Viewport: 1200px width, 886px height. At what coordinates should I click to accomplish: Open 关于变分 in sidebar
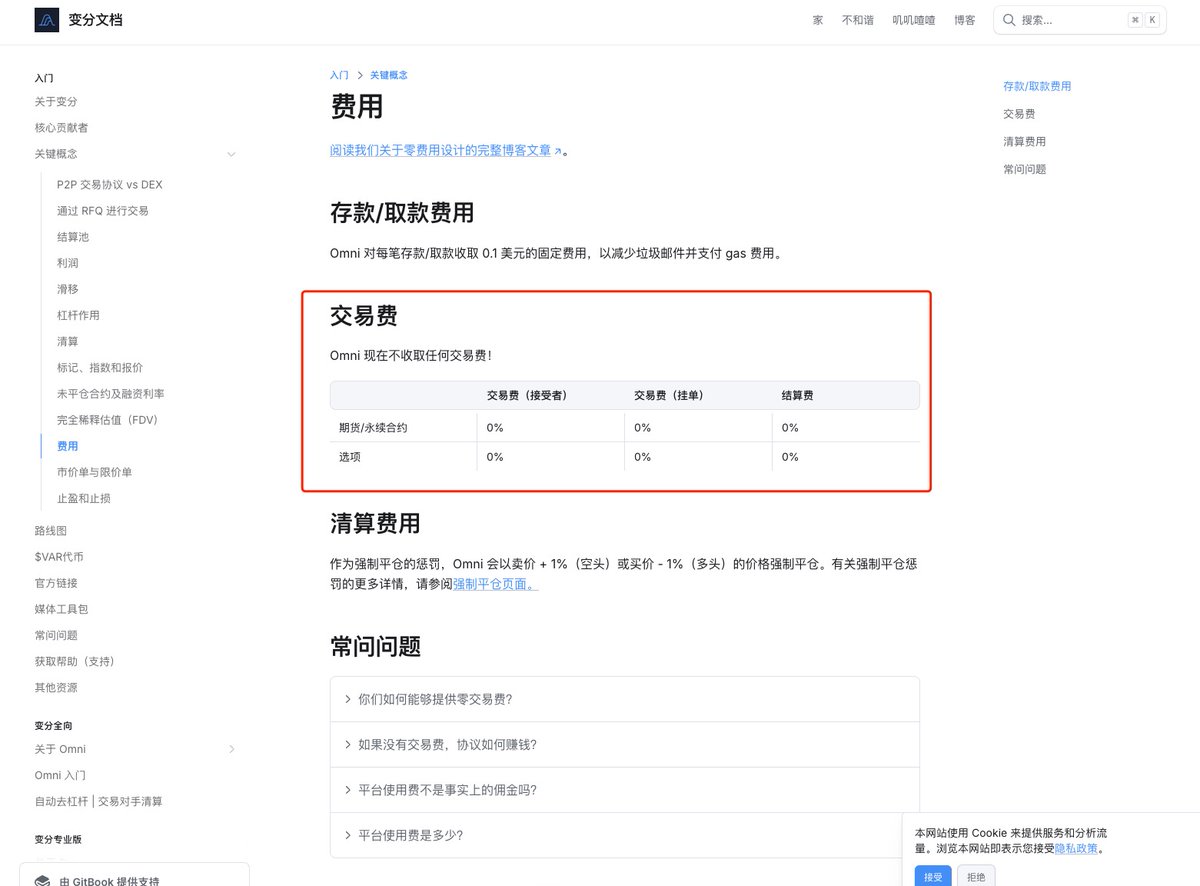(56, 102)
